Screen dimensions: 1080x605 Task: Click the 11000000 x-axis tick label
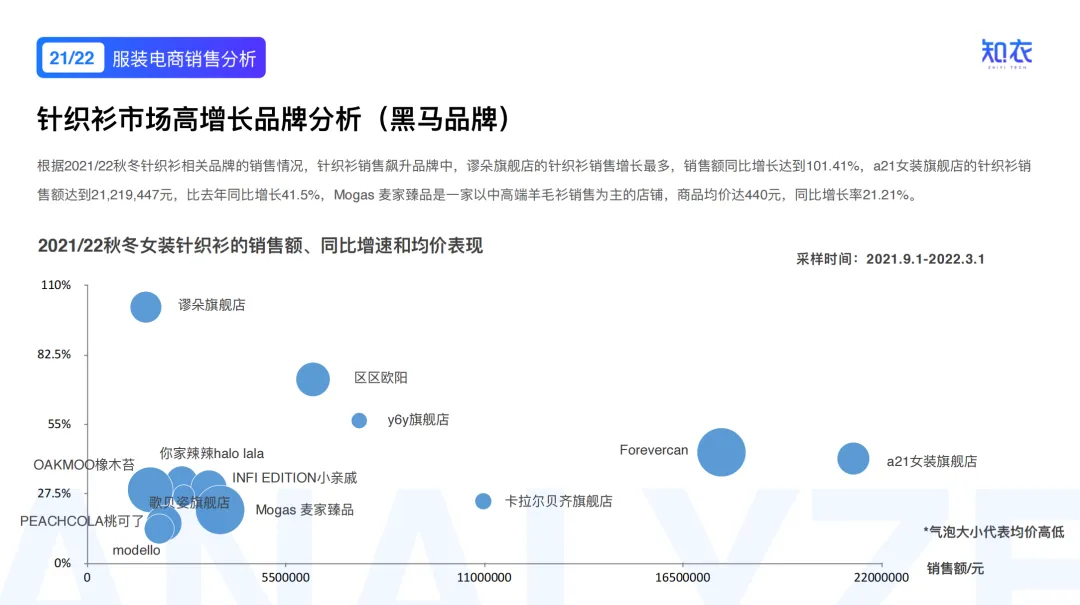[x=484, y=577]
